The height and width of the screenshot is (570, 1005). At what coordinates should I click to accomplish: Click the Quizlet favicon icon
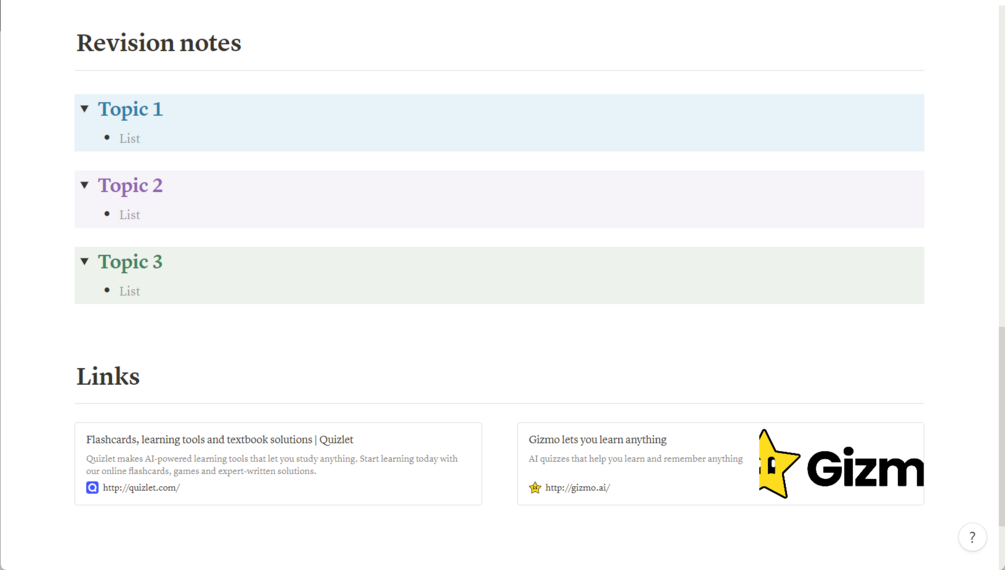click(92, 488)
